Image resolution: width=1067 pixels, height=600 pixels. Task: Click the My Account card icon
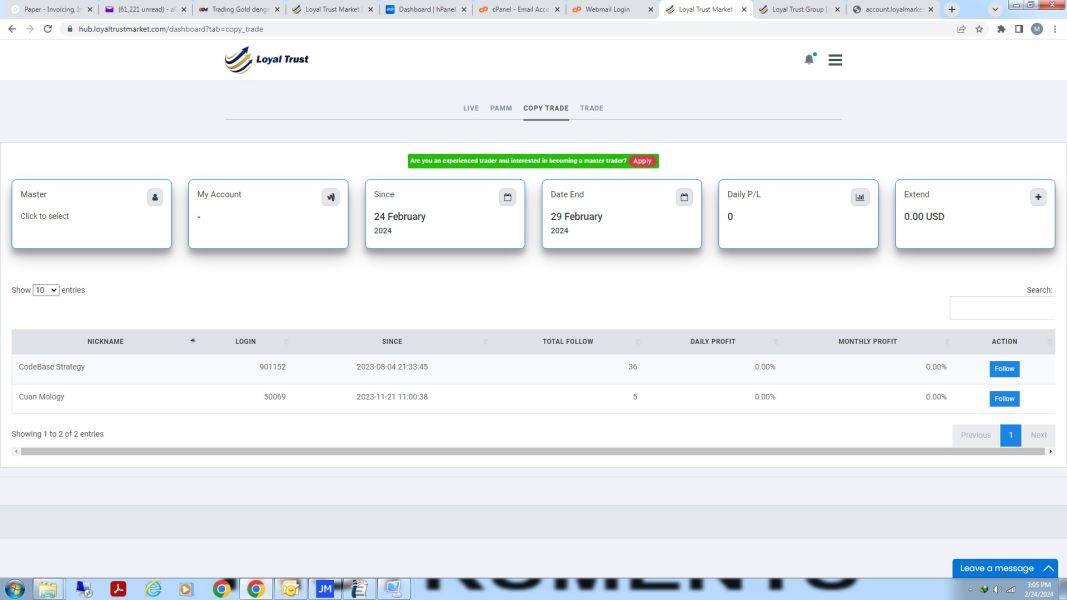[x=331, y=197]
